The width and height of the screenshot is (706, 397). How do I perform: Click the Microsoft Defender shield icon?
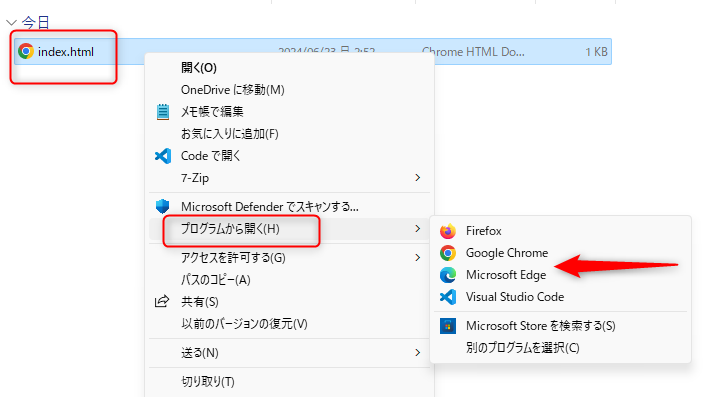pos(163,207)
